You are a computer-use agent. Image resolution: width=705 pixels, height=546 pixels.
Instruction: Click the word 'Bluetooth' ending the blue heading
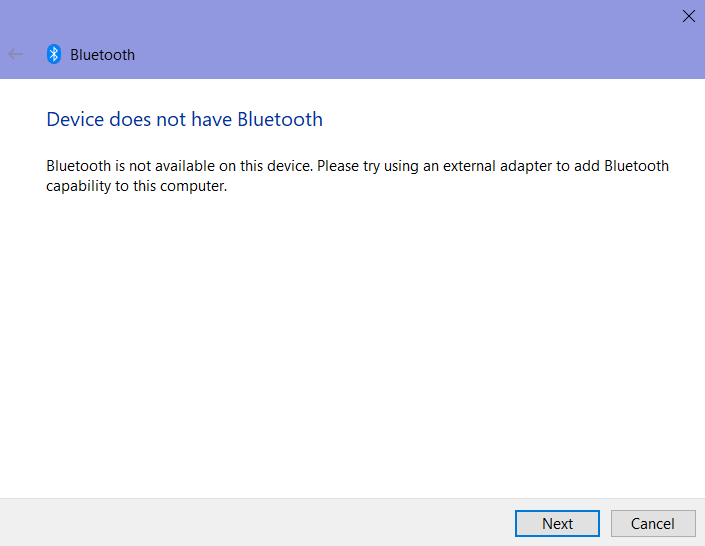[x=279, y=120]
